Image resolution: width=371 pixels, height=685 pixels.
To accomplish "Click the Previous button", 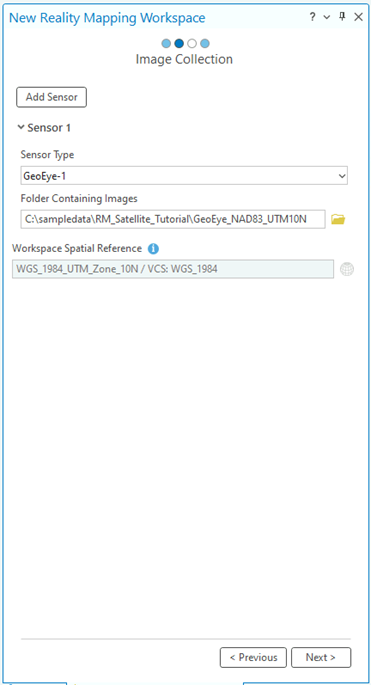I will [x=253, y=657].
